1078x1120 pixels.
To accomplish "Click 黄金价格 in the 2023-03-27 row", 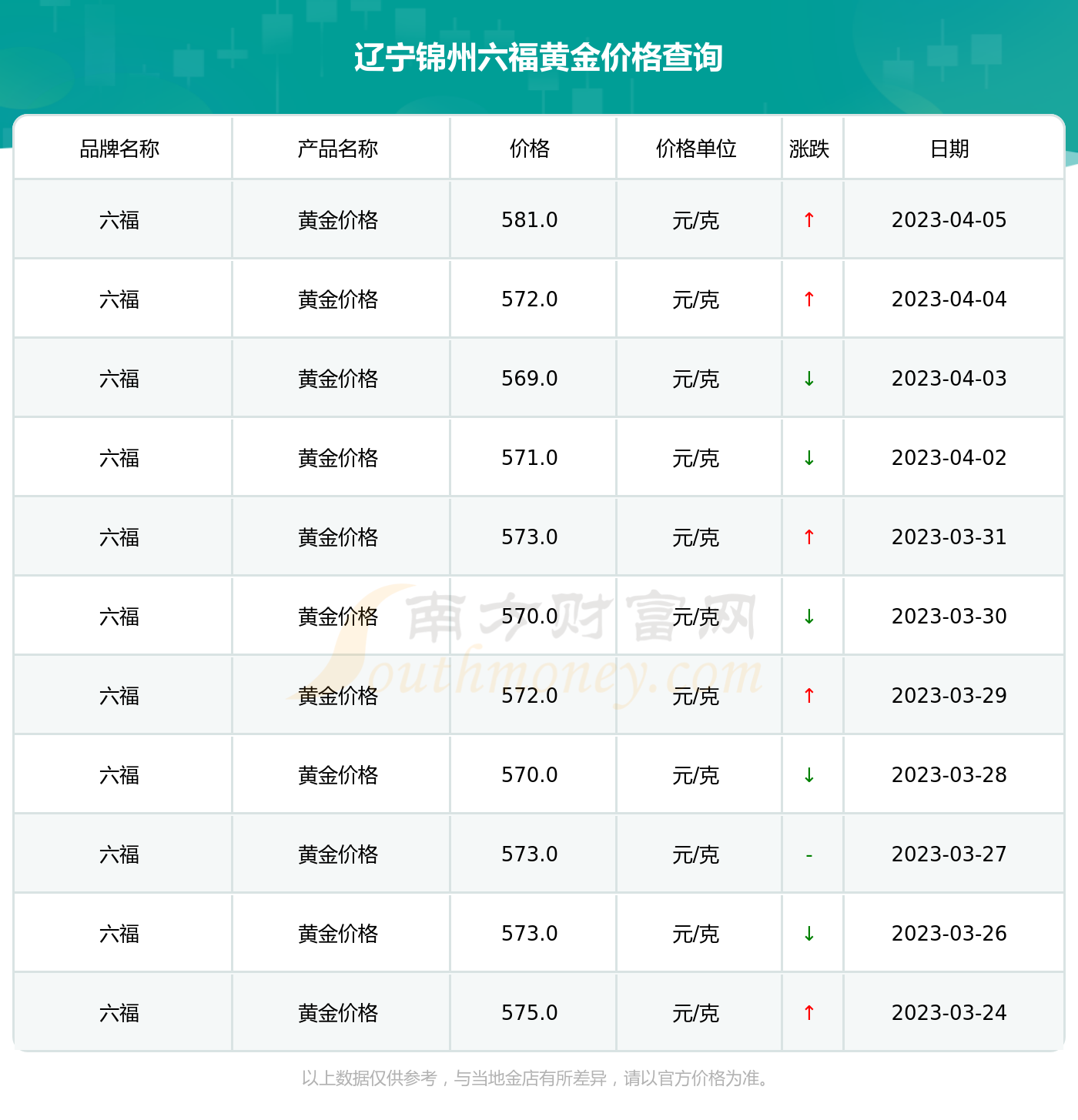I will point(338,854).
